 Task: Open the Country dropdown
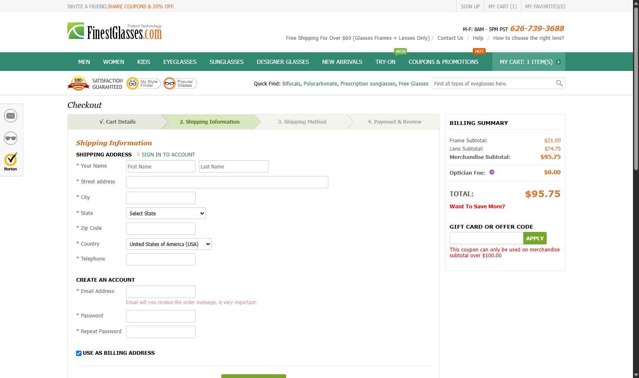(x=169, y=244)
